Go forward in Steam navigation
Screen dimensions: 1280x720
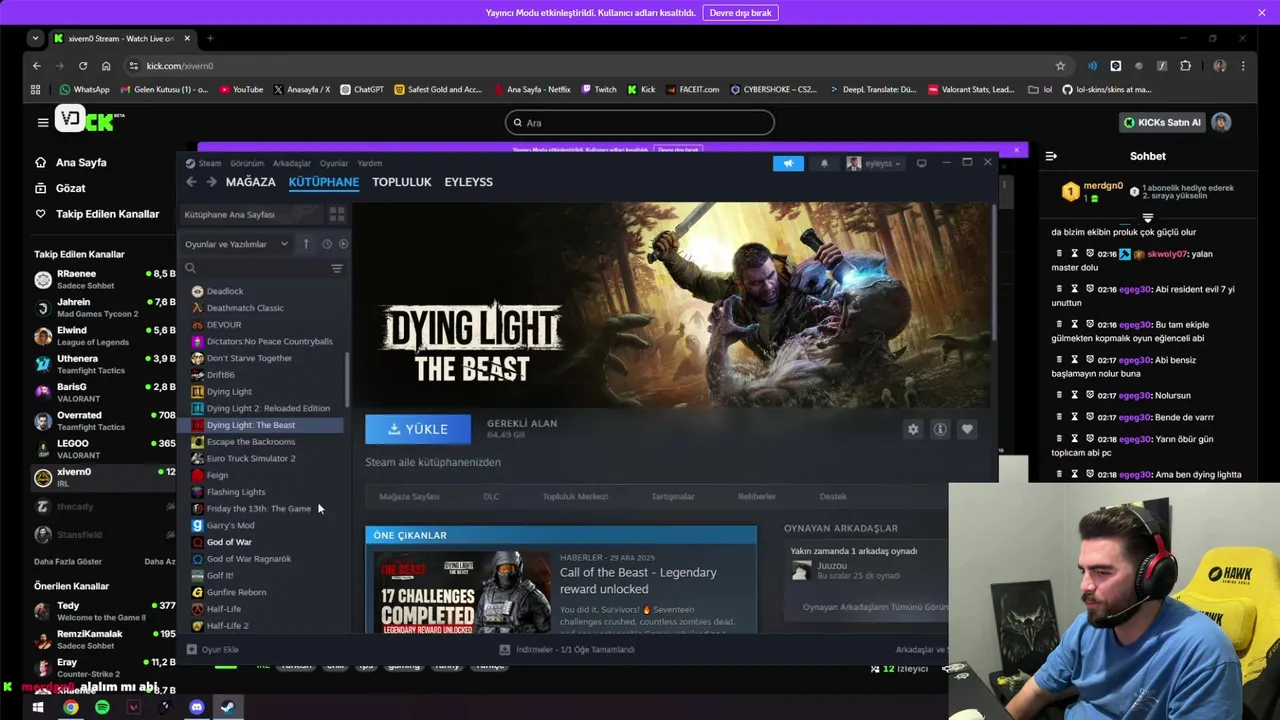point(211,182)
